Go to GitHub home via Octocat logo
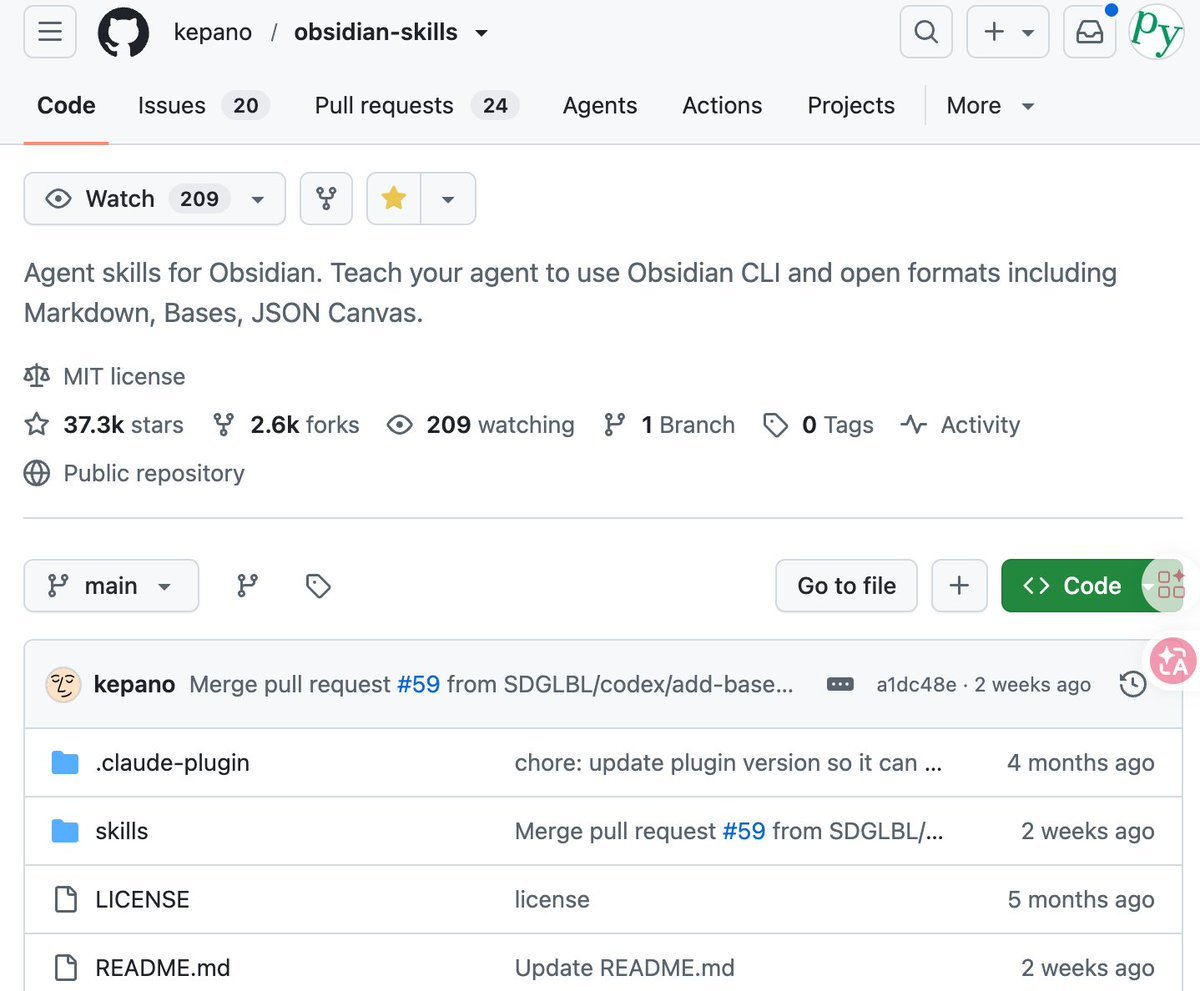 pyautogui.click(x=123, y=32)
